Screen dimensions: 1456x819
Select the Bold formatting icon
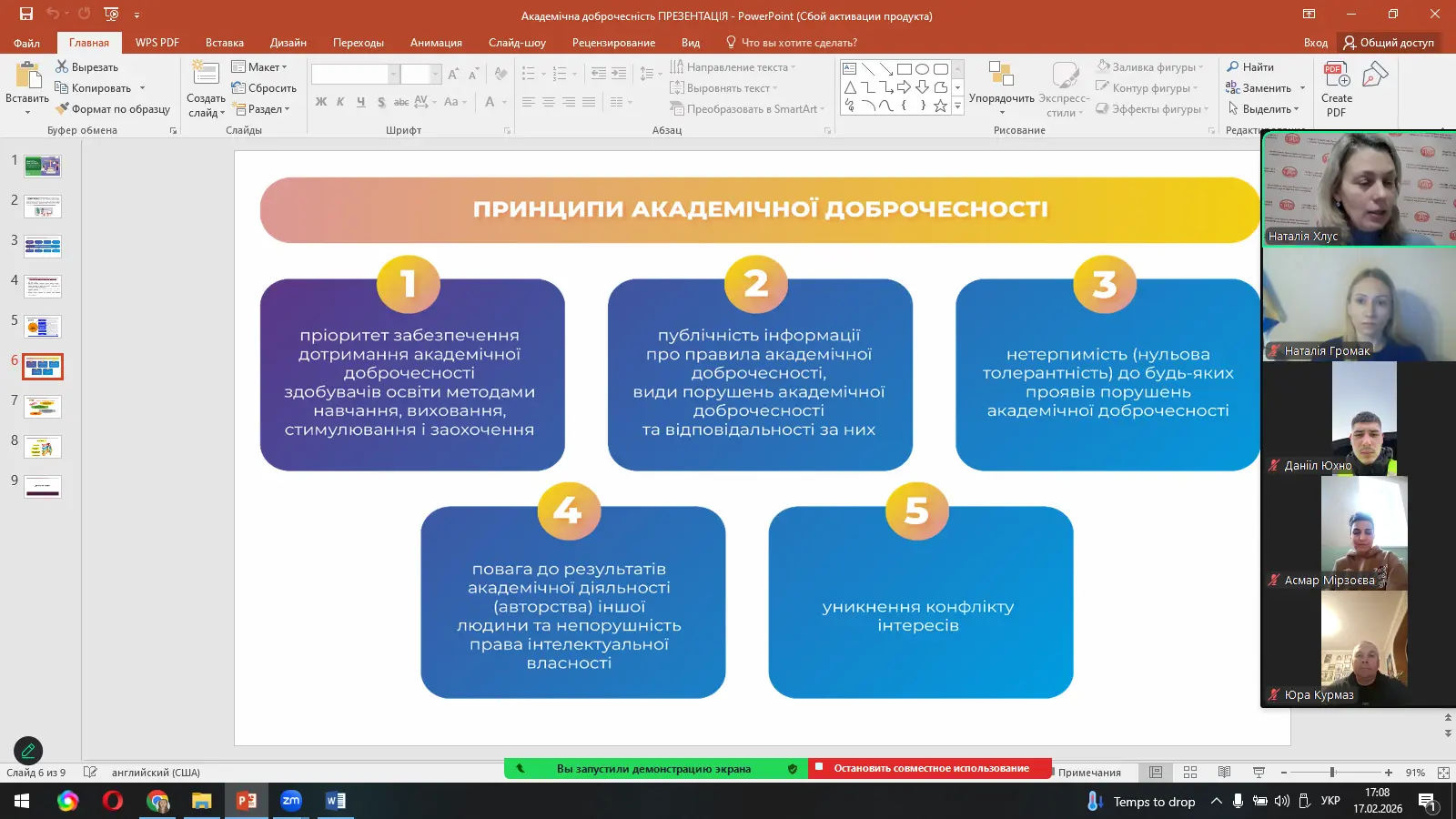[320, 102]
